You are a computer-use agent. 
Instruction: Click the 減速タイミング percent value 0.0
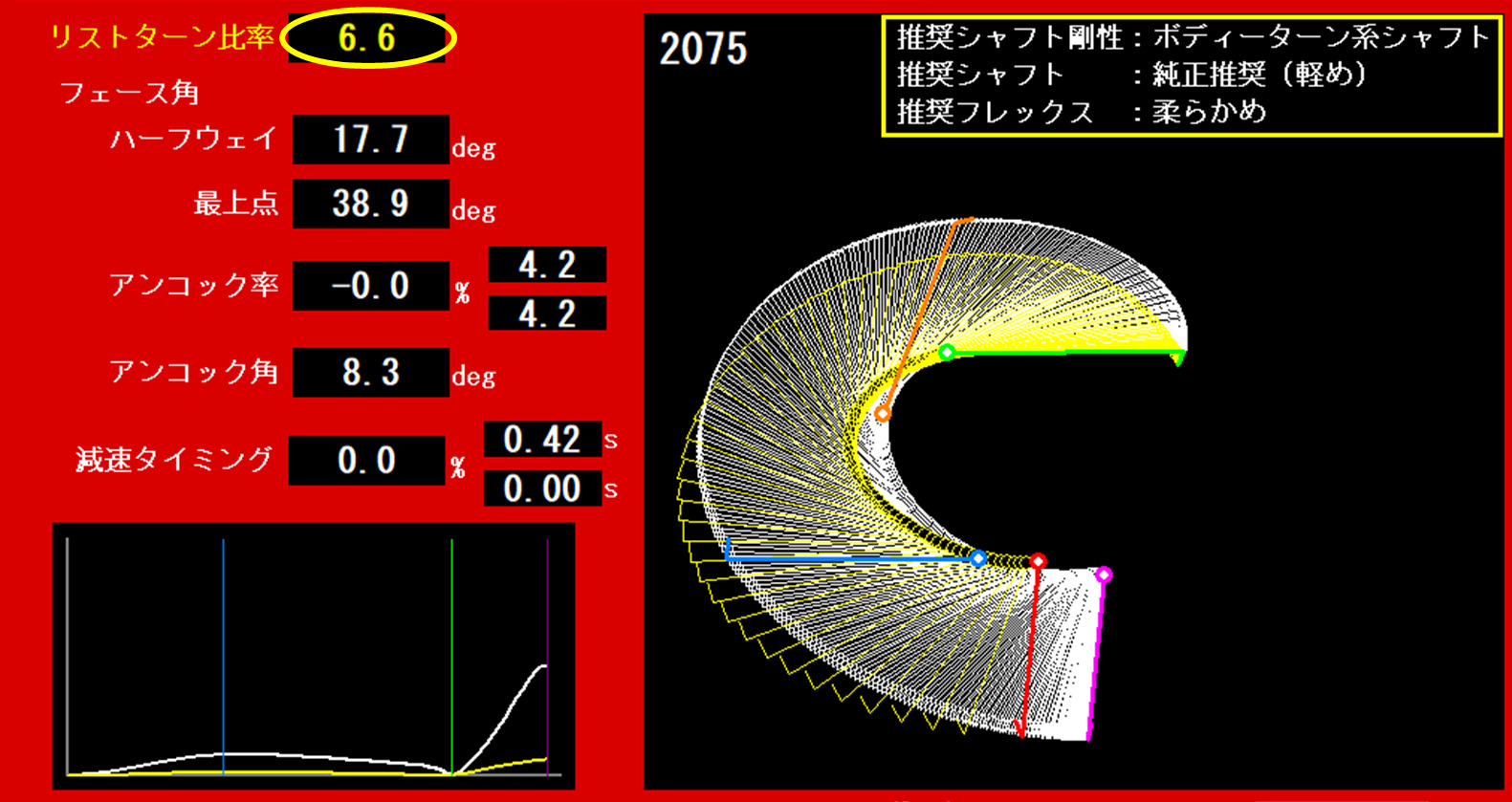click(x=367, y=461)
